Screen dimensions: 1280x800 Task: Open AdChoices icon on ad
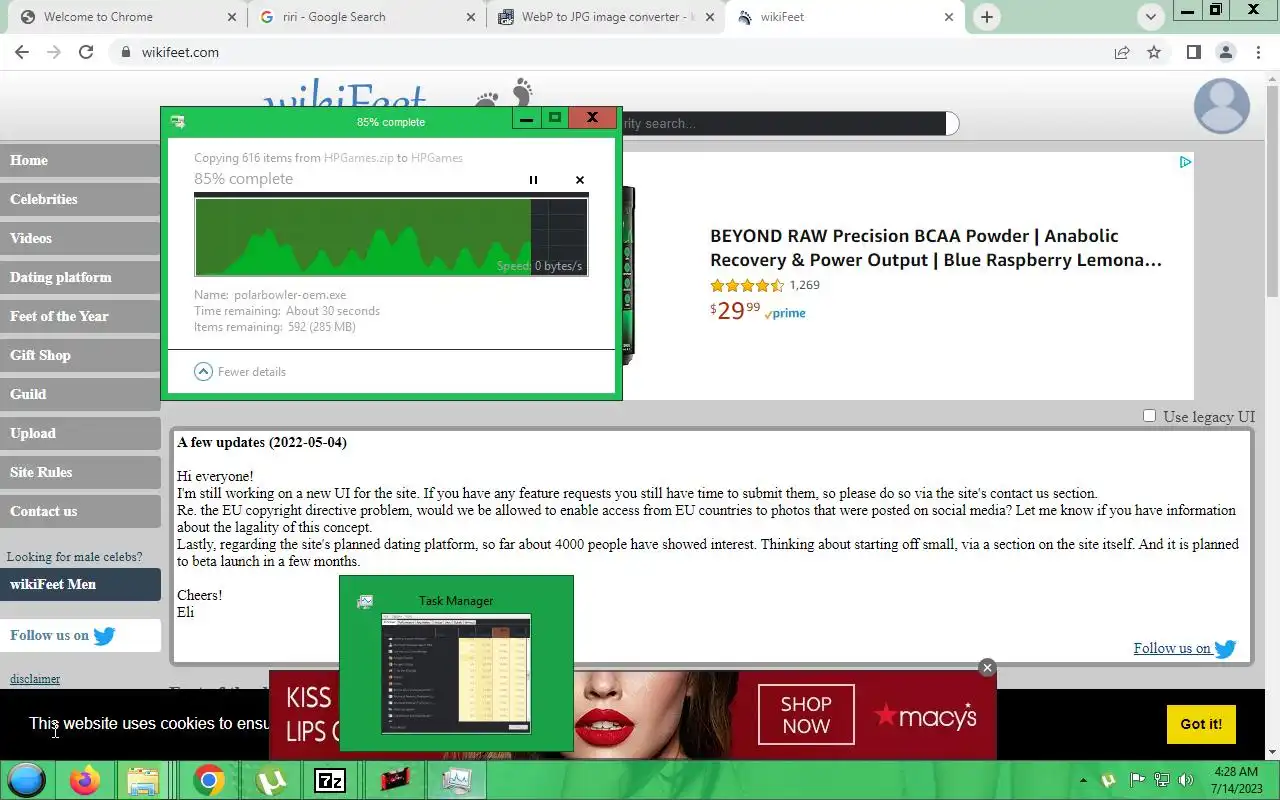[1185, 162]
